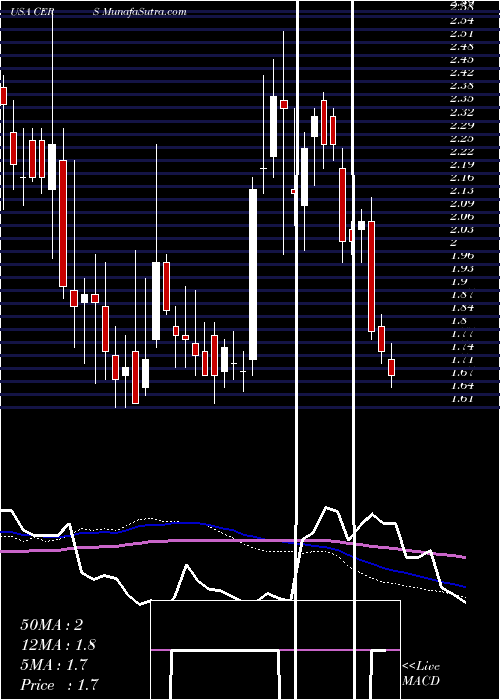This screenshot has height=700, width=500.
Task: Click the 1.84 price axis label
Action: click(462, 308)
